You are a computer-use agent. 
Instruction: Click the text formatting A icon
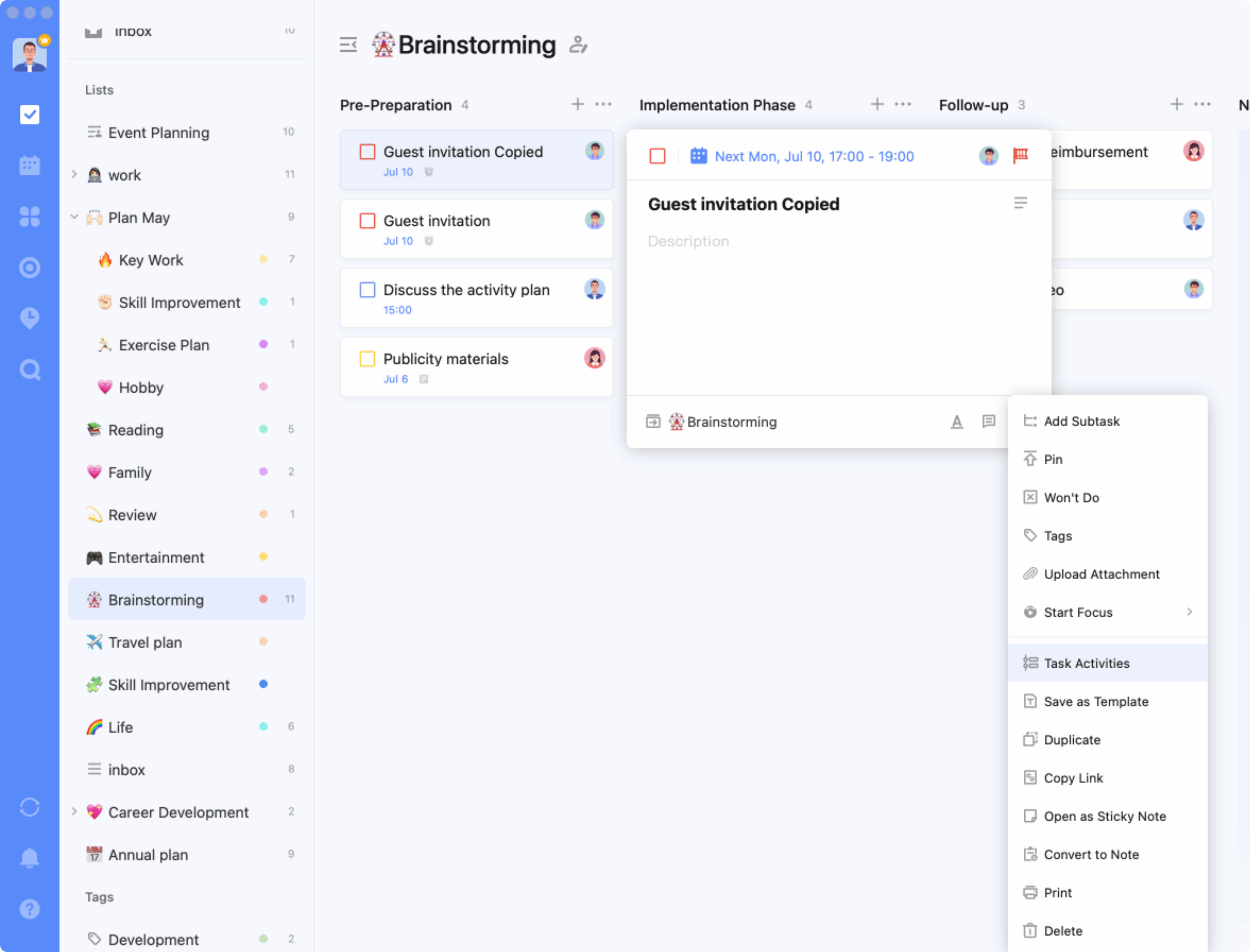click(x=957, y=422)
